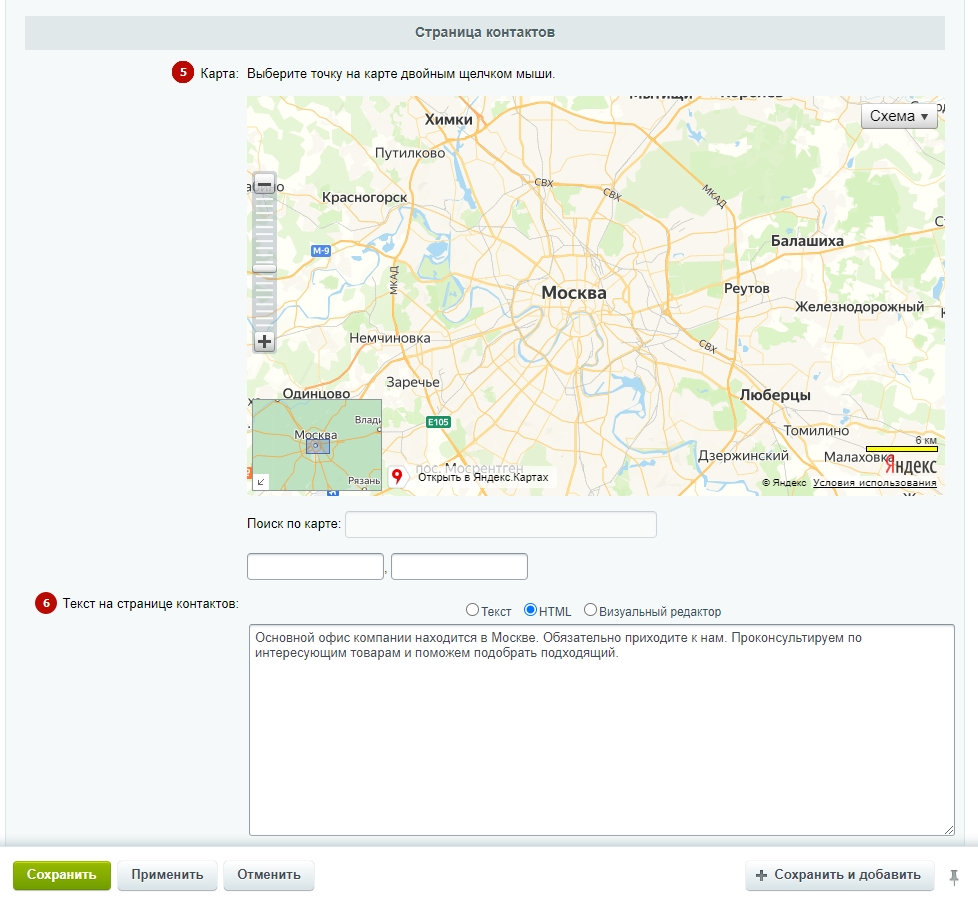Image resolution: width=978 pixels, height=901 pixels.
Task: Open Условия использования link
Action: [x=874, y=483]
